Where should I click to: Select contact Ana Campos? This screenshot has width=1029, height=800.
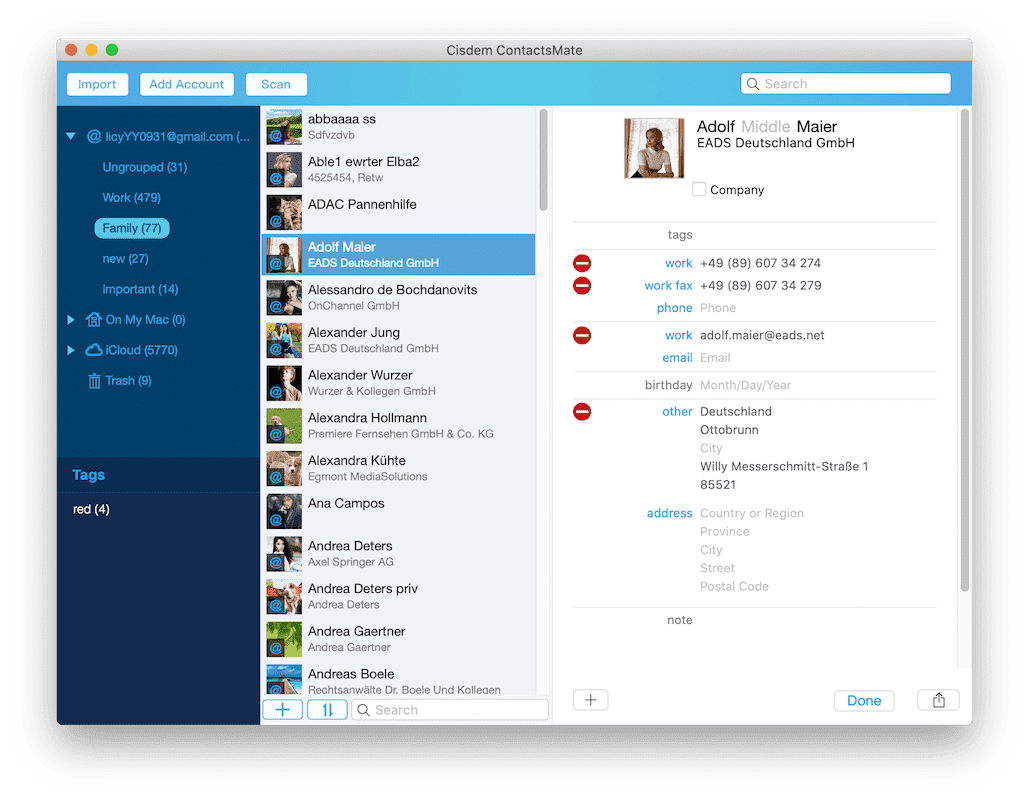399,511
